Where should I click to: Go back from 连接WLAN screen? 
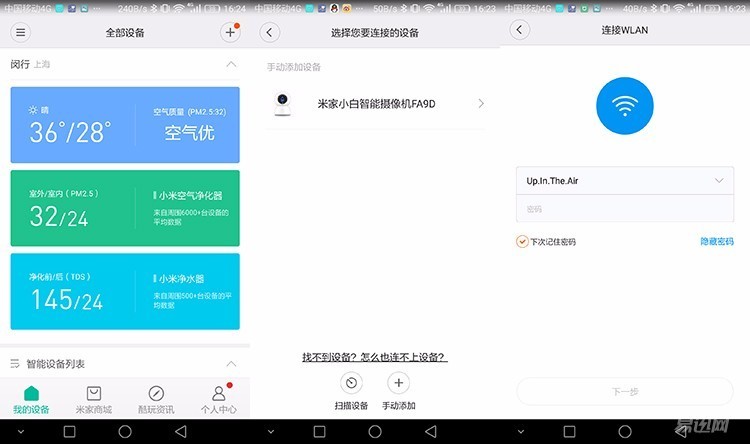[519, 30]
